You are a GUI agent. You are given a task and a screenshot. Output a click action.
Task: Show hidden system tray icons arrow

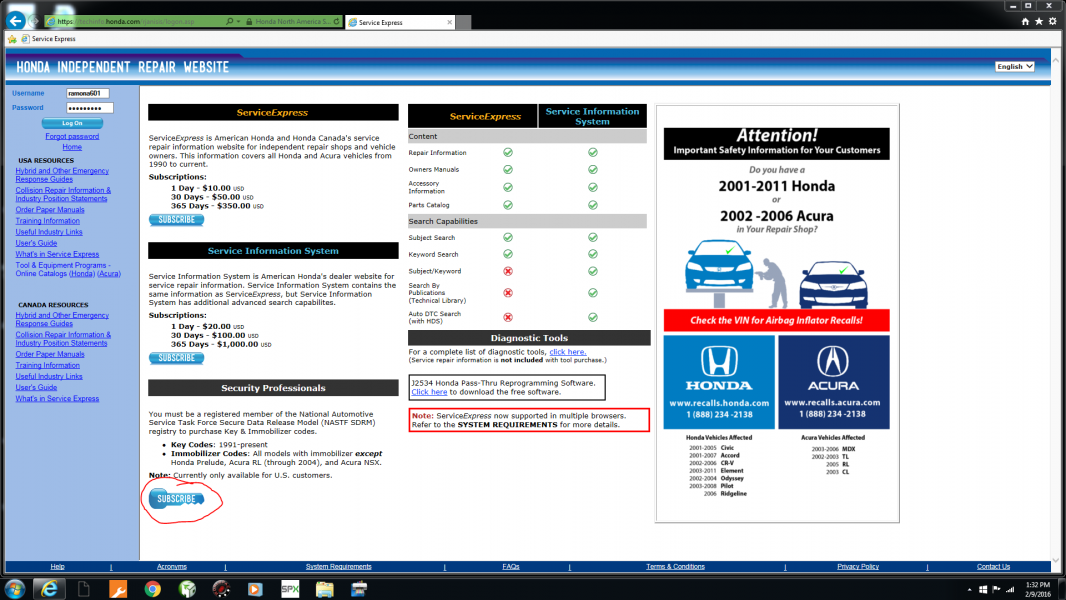(969, 589)
